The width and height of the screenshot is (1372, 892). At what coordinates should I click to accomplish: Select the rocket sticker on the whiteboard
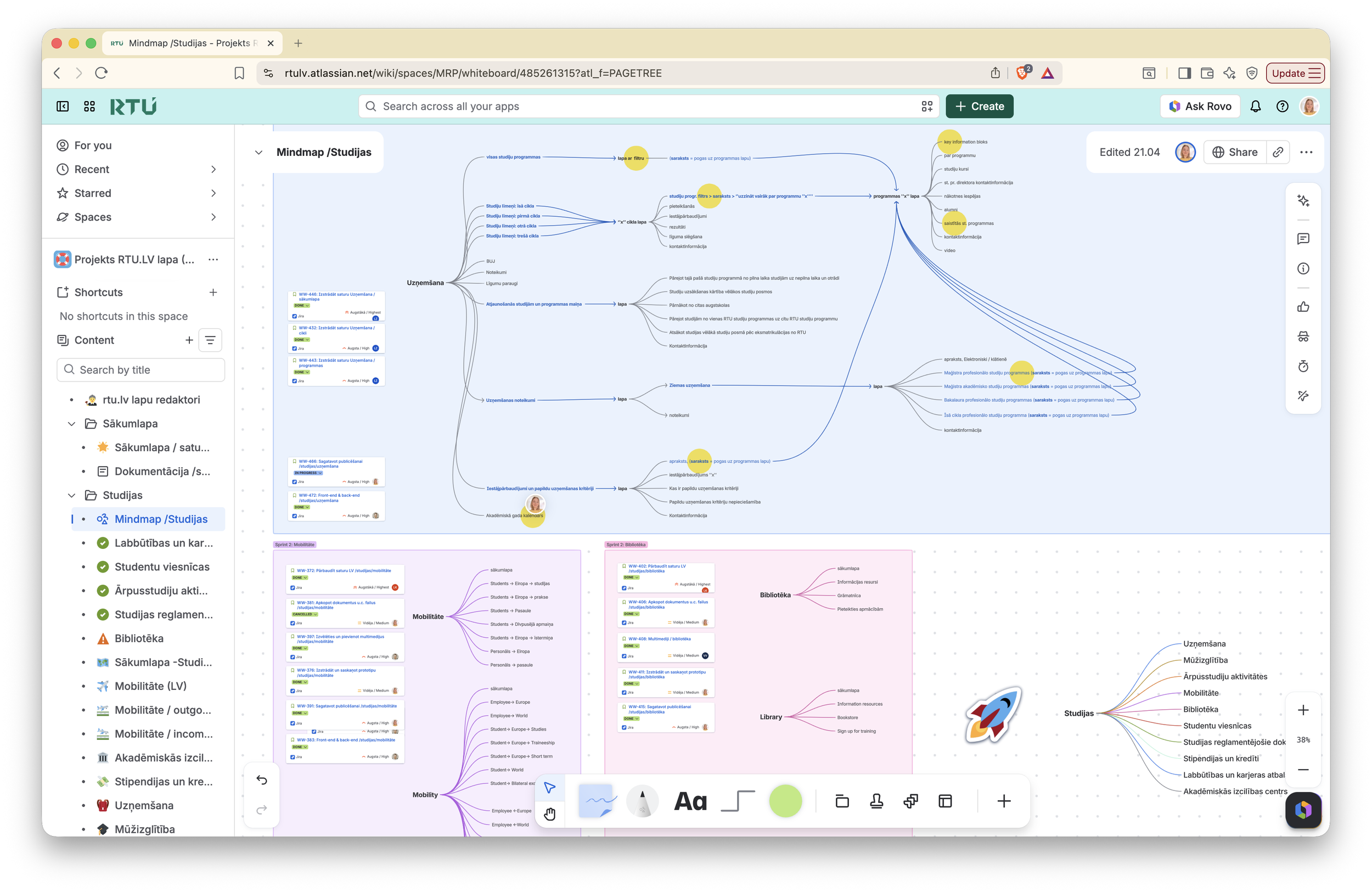click(993, 715)
